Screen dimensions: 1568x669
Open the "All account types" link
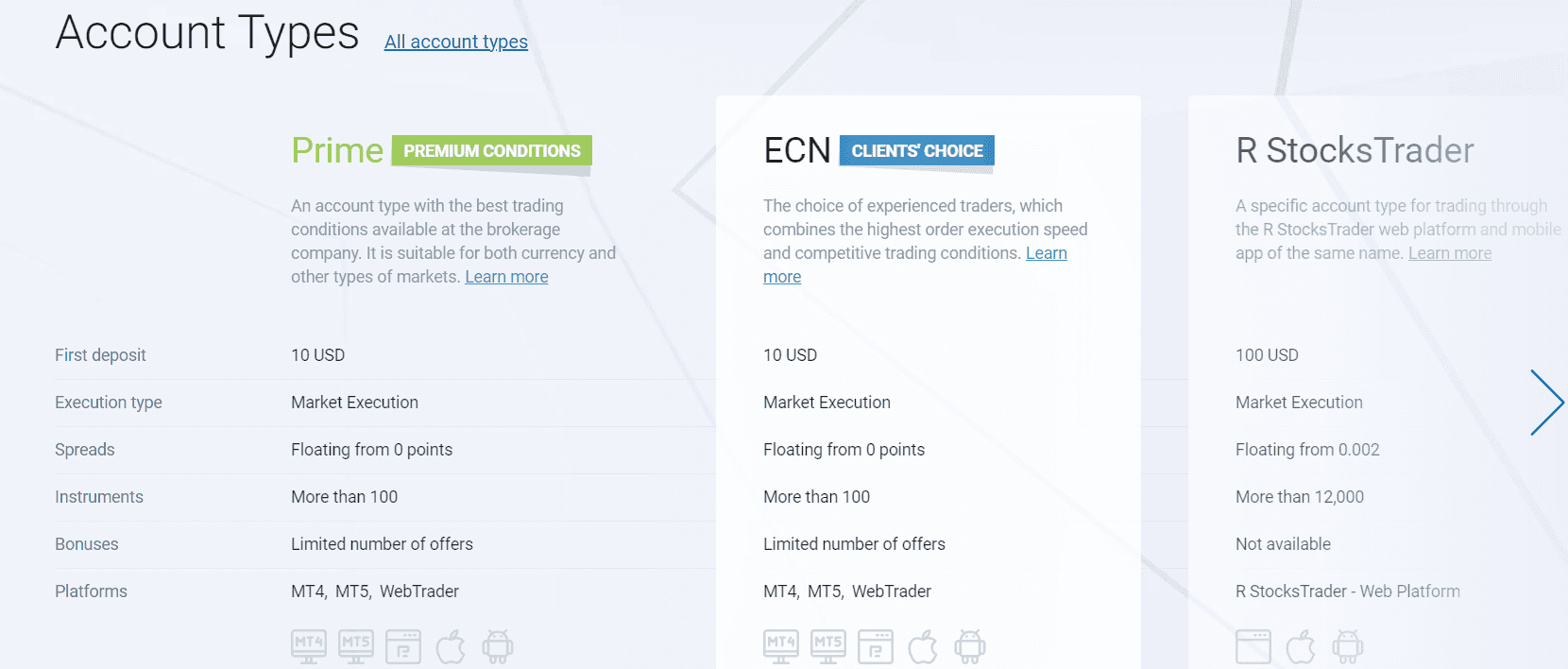point(456,42)
